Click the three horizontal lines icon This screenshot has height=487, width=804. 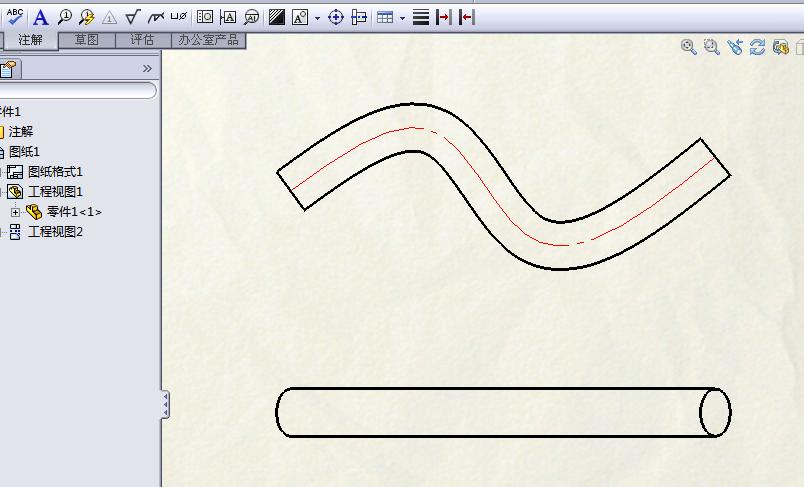point(420,17)
